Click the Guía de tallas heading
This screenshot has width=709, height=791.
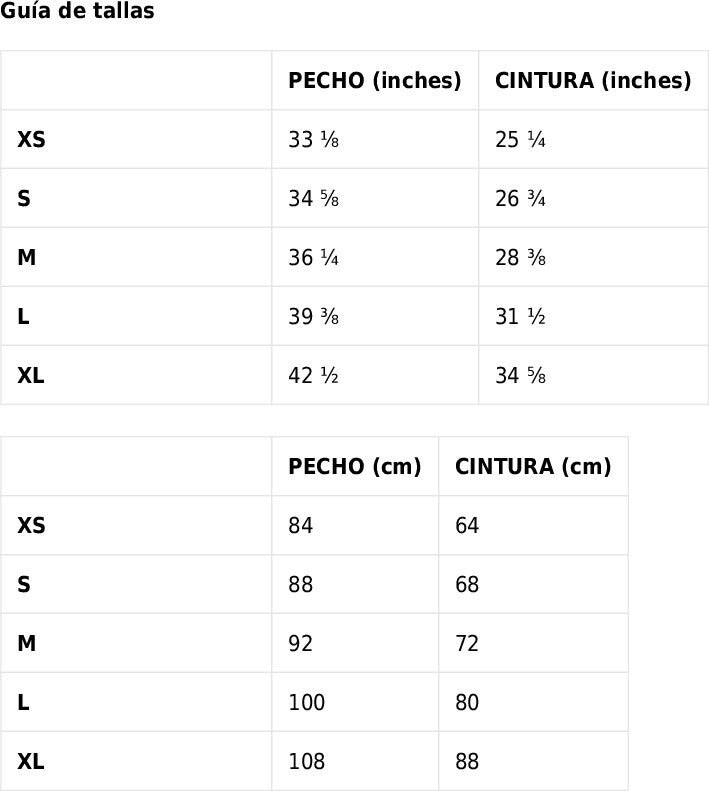click(x=77, y=11)
